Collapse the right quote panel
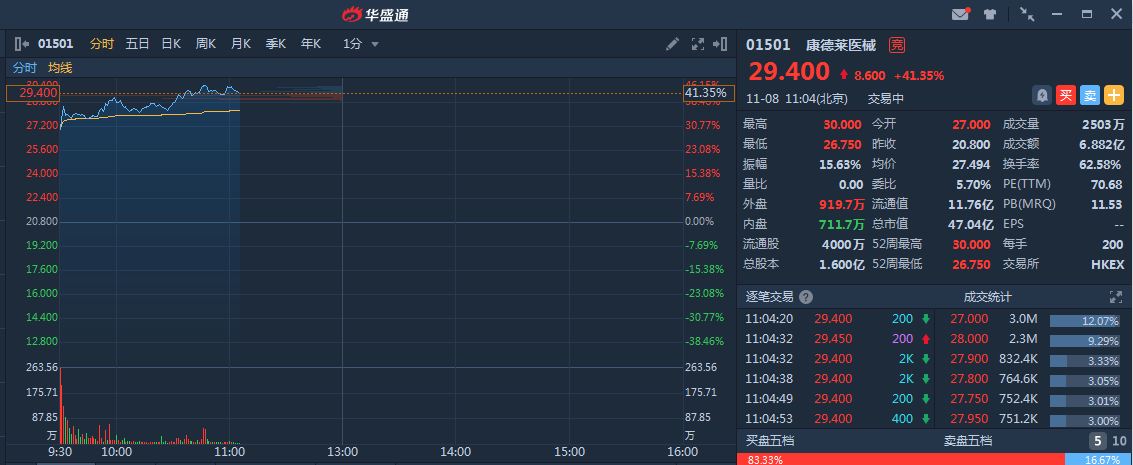The width and height of the screenshot is (1133, 465). click(x=721, y=44)
